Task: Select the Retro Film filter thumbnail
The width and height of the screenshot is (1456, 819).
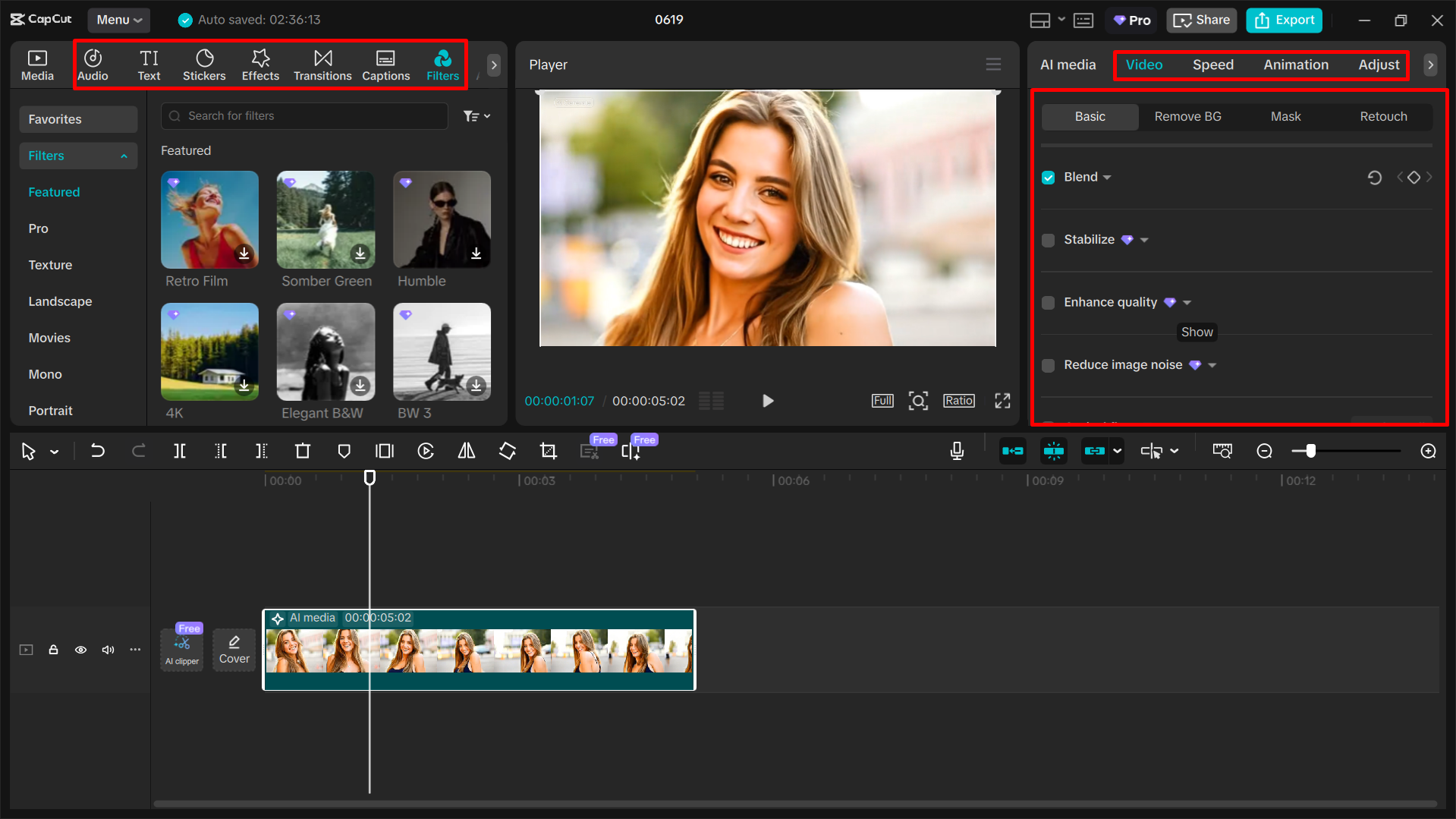Action: click(209, 220)
